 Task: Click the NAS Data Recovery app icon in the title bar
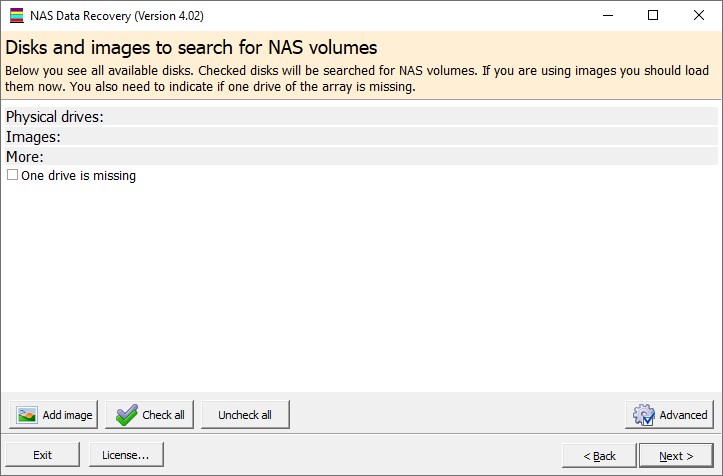tap(16, 15)
